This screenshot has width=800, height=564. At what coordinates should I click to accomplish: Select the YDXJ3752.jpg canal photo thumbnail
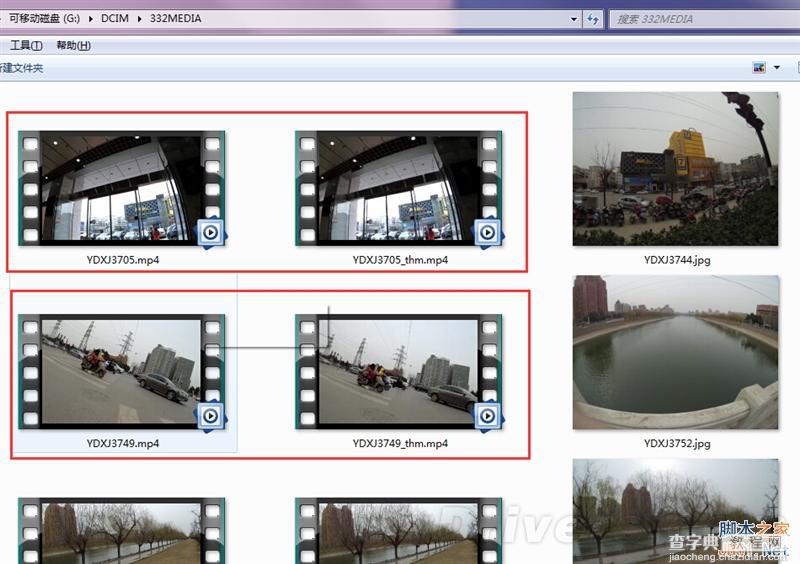[x=676, y=352]
